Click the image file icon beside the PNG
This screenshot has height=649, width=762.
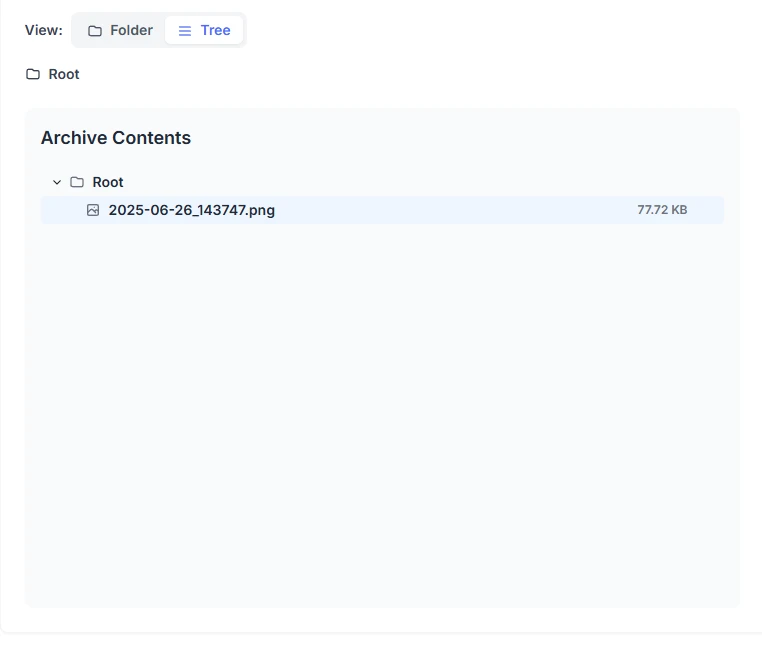[93, 210]
